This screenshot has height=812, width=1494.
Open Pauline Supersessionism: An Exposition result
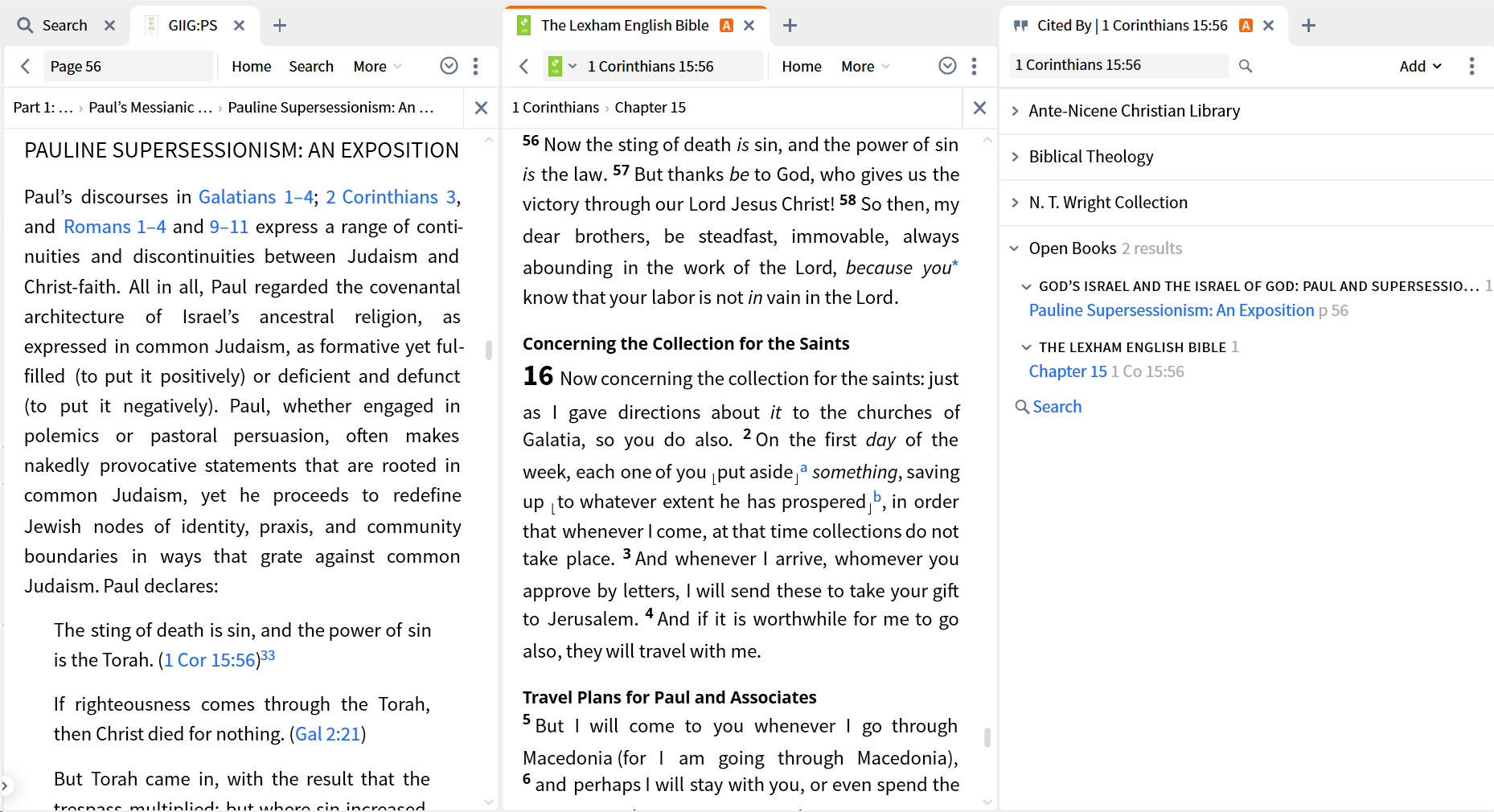1172,310
